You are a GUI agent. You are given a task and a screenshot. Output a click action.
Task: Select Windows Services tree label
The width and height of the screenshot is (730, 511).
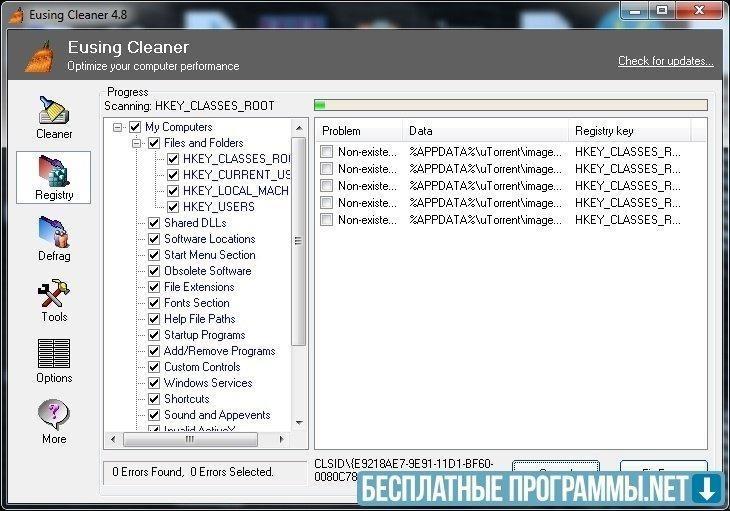pyautogui.click(x=208, y=383)
